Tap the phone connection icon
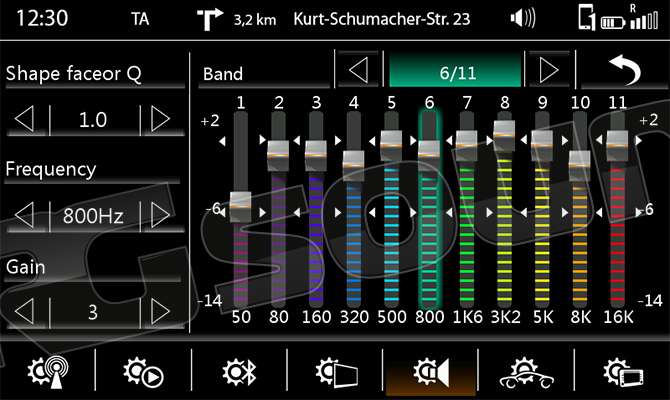This screenshot has height=400, width=670. tap(587, 18)
